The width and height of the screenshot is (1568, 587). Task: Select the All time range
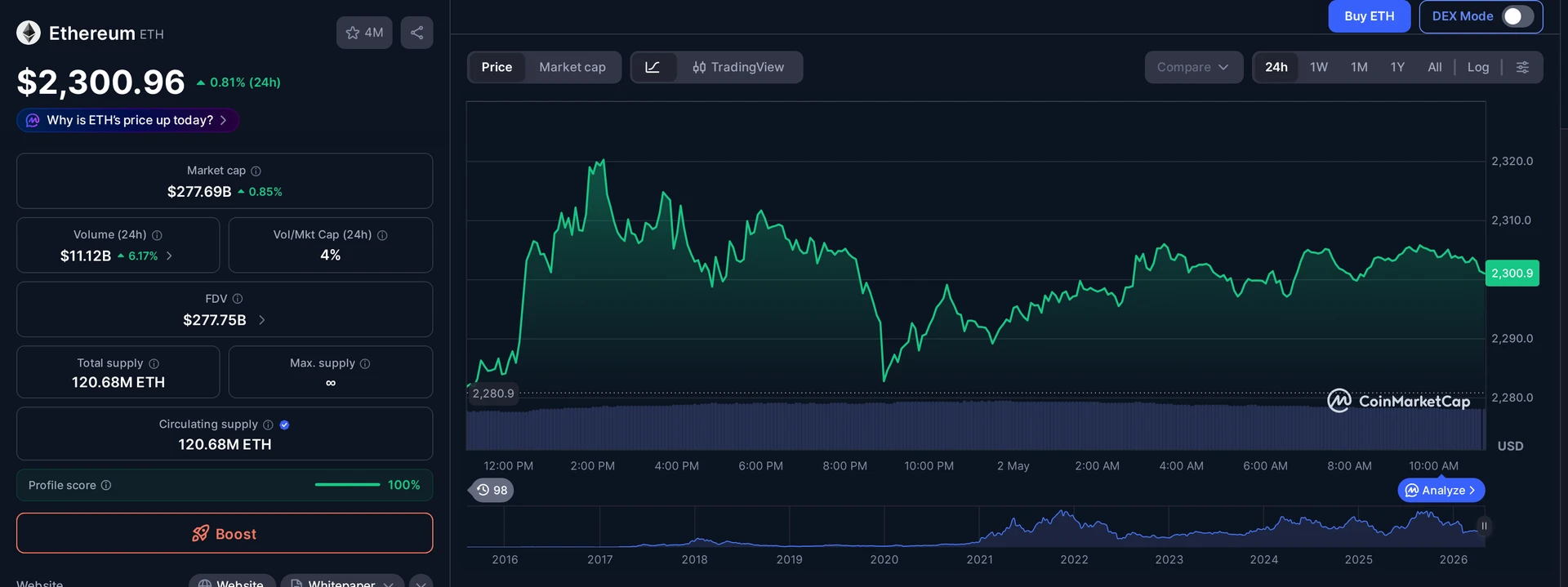1434,67
